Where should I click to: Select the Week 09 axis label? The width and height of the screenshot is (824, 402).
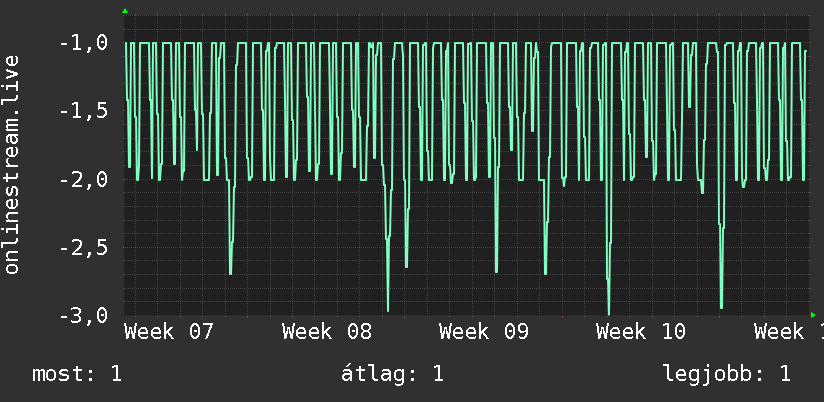point(484,332)
